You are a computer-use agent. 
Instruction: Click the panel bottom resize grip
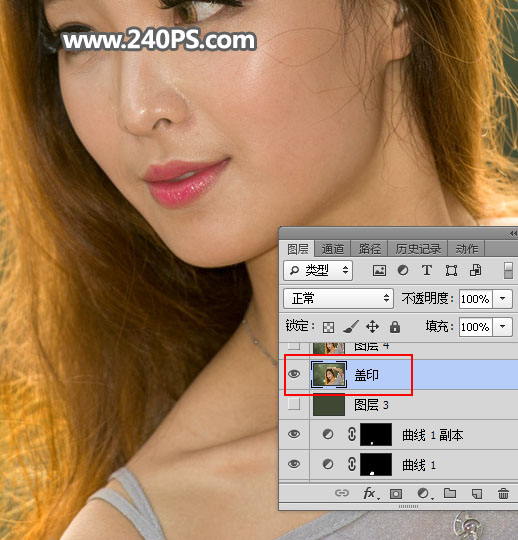(408, 507)
